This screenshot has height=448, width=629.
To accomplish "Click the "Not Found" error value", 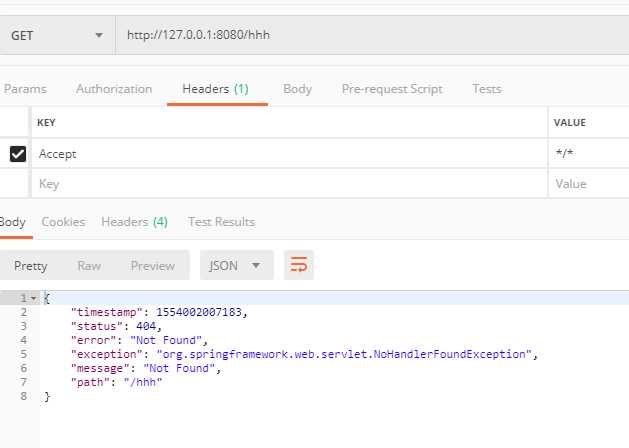I will pos(166,340).
